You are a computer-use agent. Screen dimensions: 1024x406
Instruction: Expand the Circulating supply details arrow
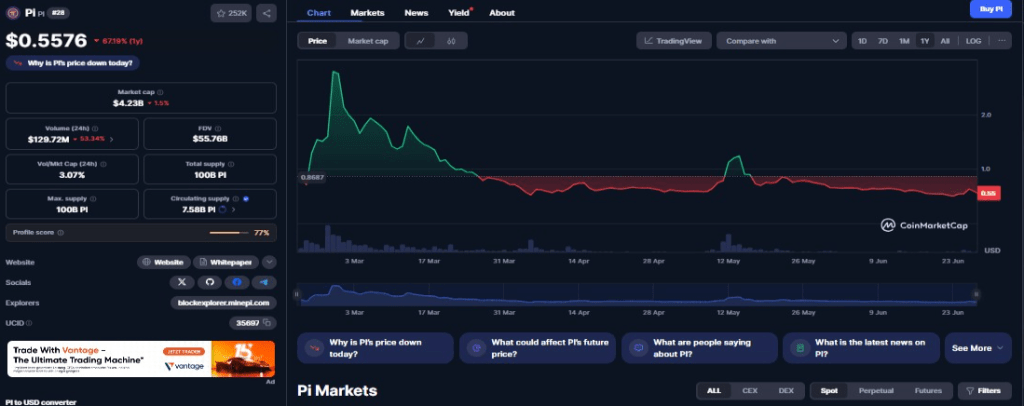(234, 210)
